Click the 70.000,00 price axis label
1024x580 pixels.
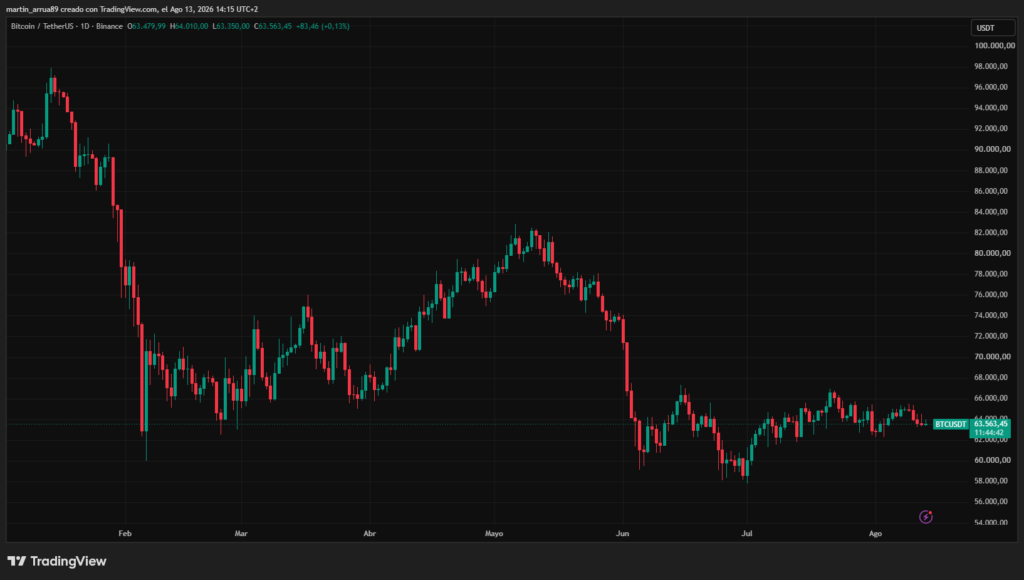pos(991,357)
